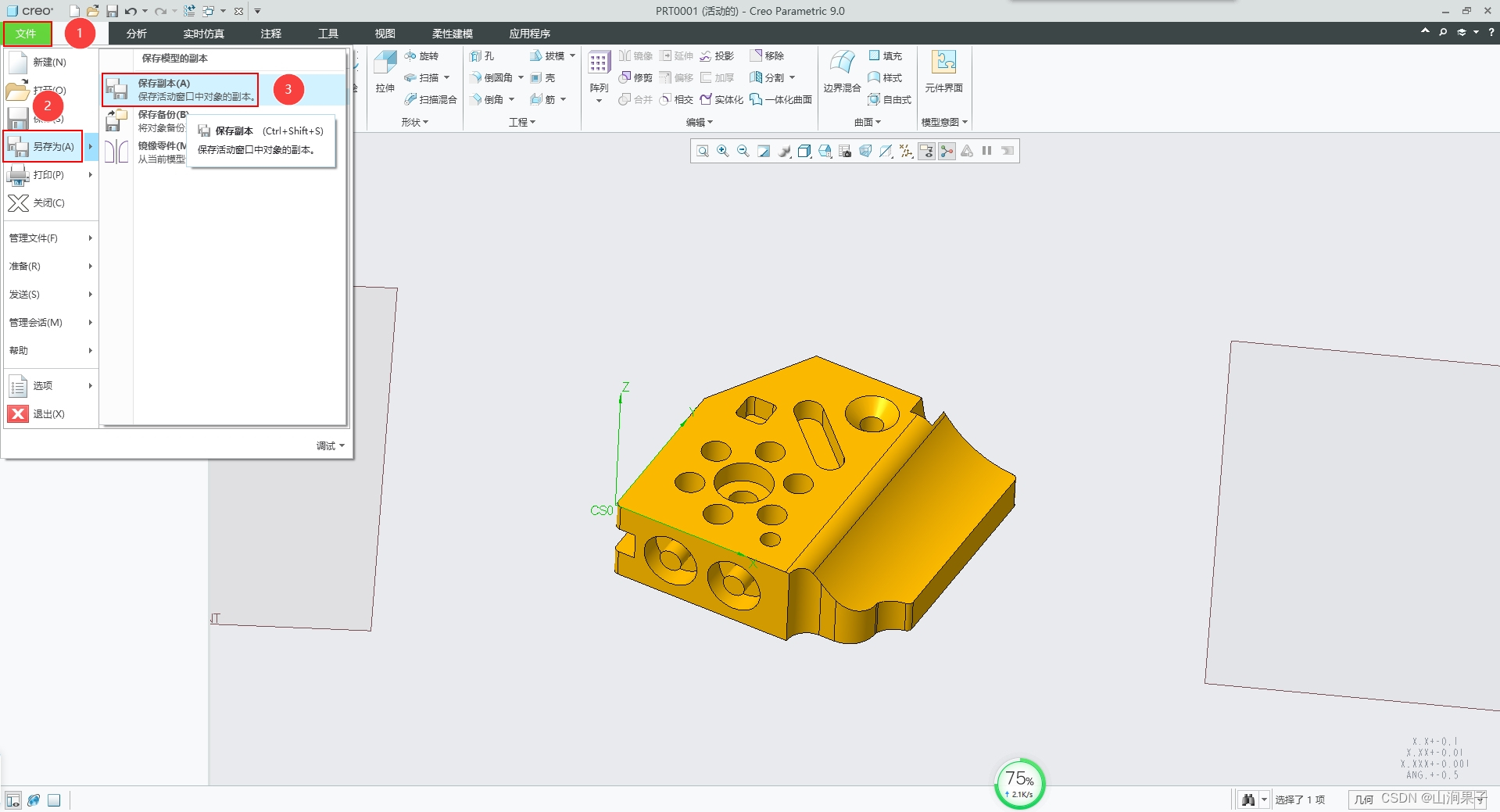Expand the 形状 (Shapes) group dropdown
Screen dimensions: 1500x812
coord(414,122)
